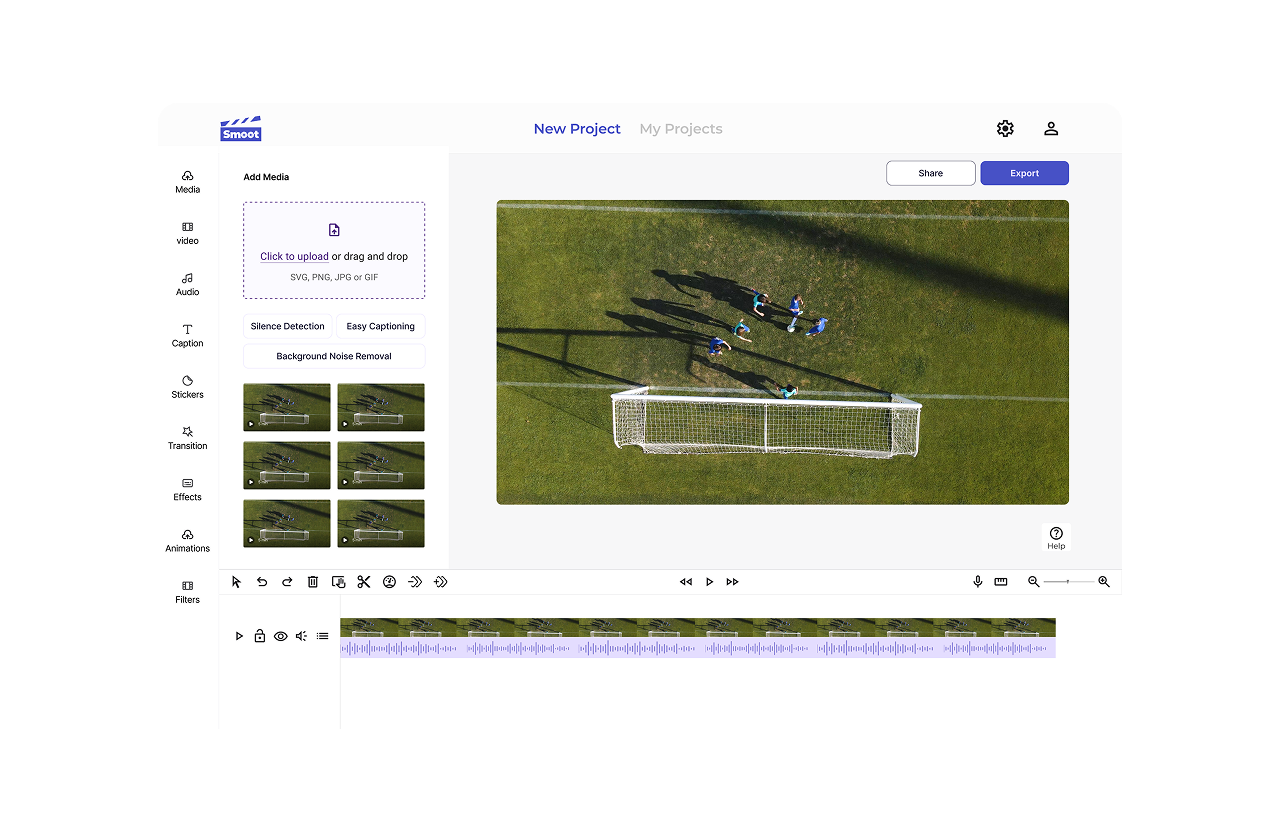Expand the track options list icon
Image resolution: width=1280 pixels, height=832 pixels.
(322, 636)
